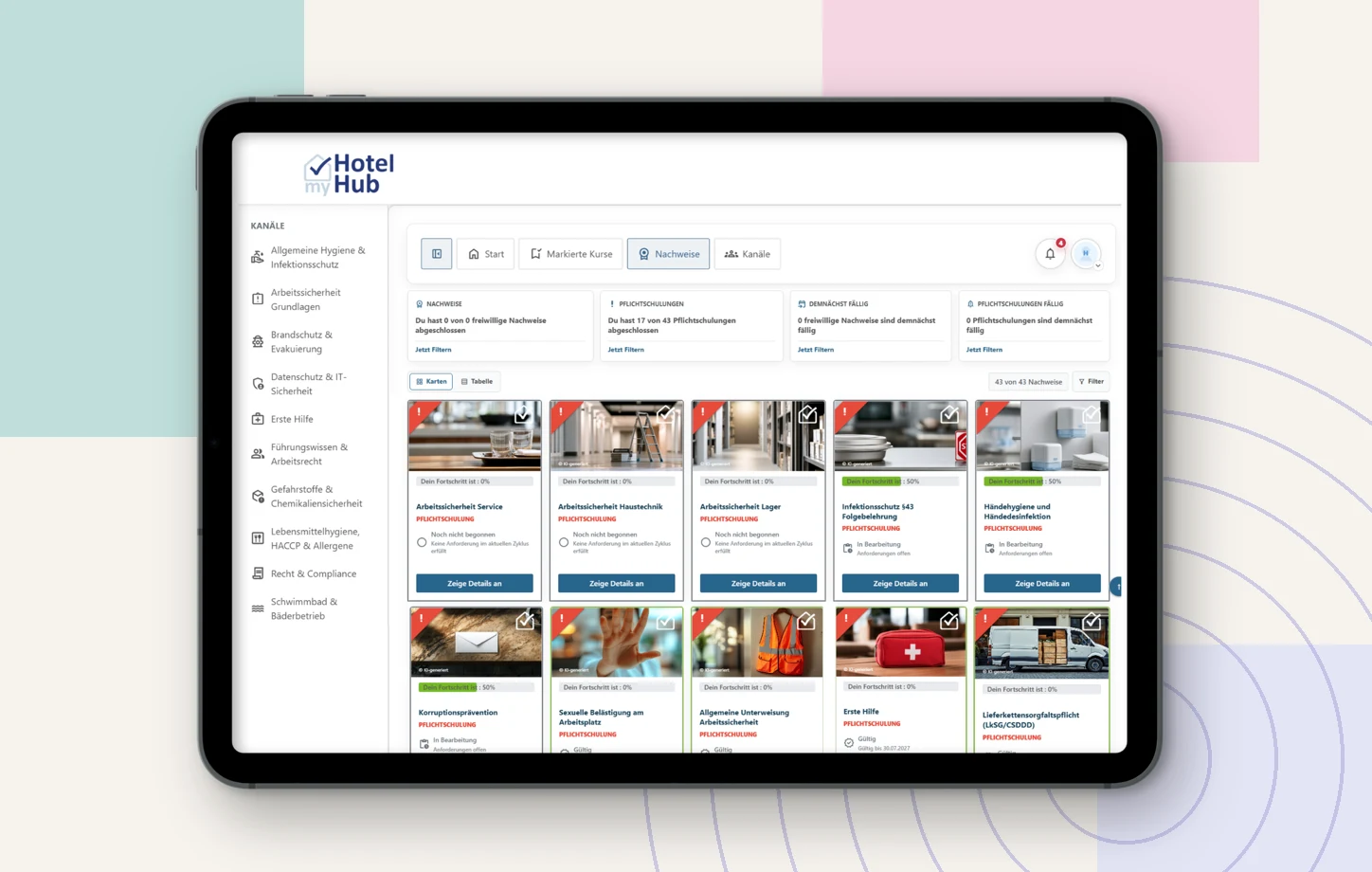Click the '43 von 43 Nachweise' counter

(x=1028, y=382)
